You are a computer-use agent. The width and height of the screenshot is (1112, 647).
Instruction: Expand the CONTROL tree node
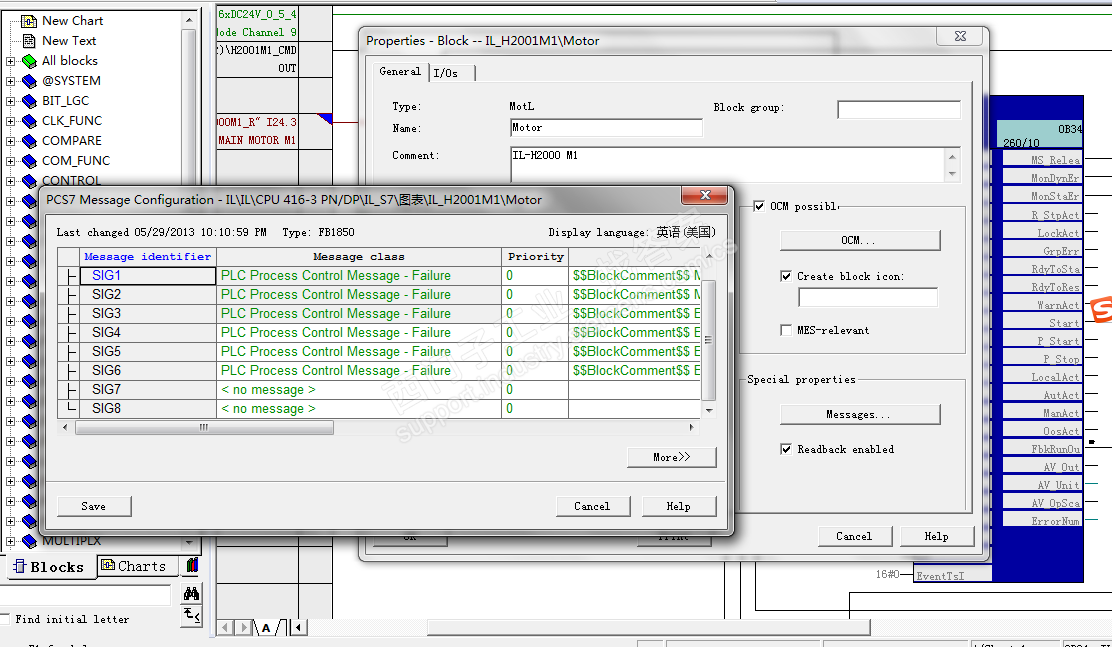11,181
